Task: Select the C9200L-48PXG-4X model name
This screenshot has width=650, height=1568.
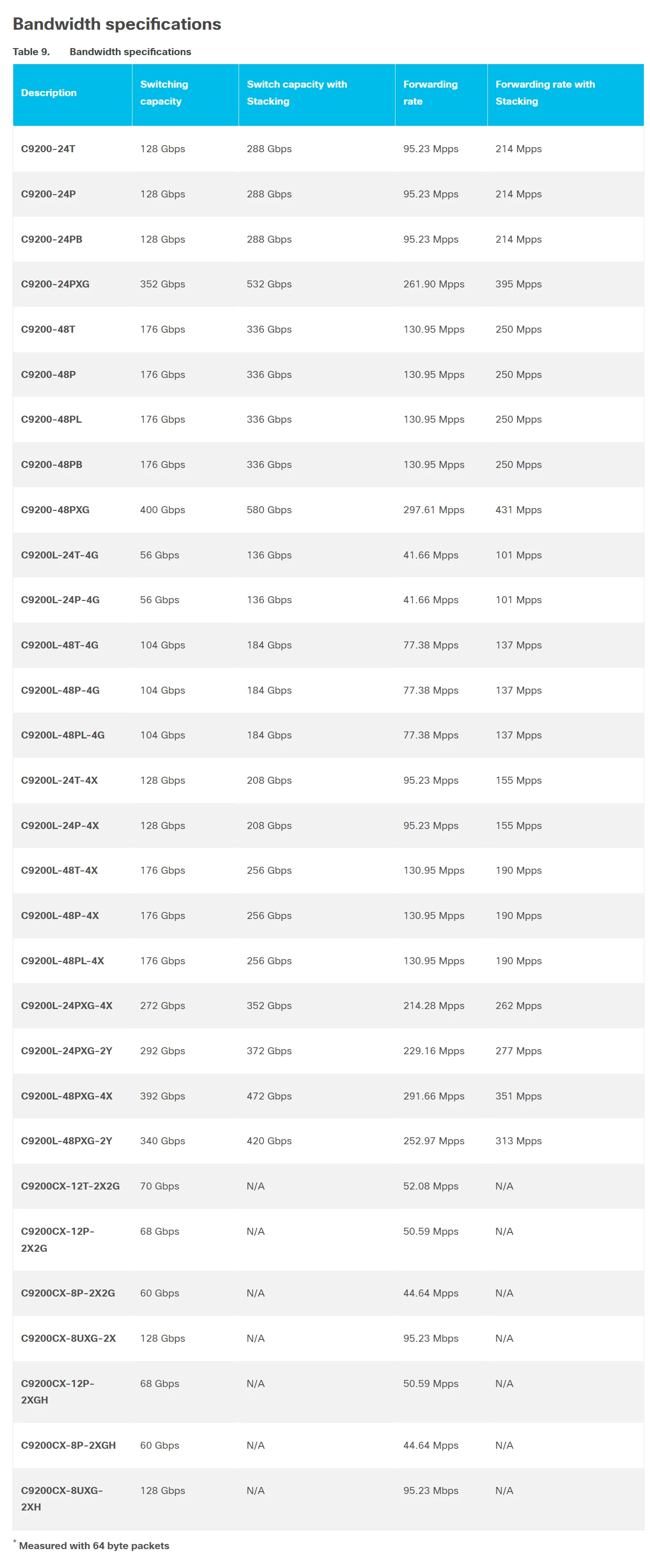Action: (x=66, y=1096)
